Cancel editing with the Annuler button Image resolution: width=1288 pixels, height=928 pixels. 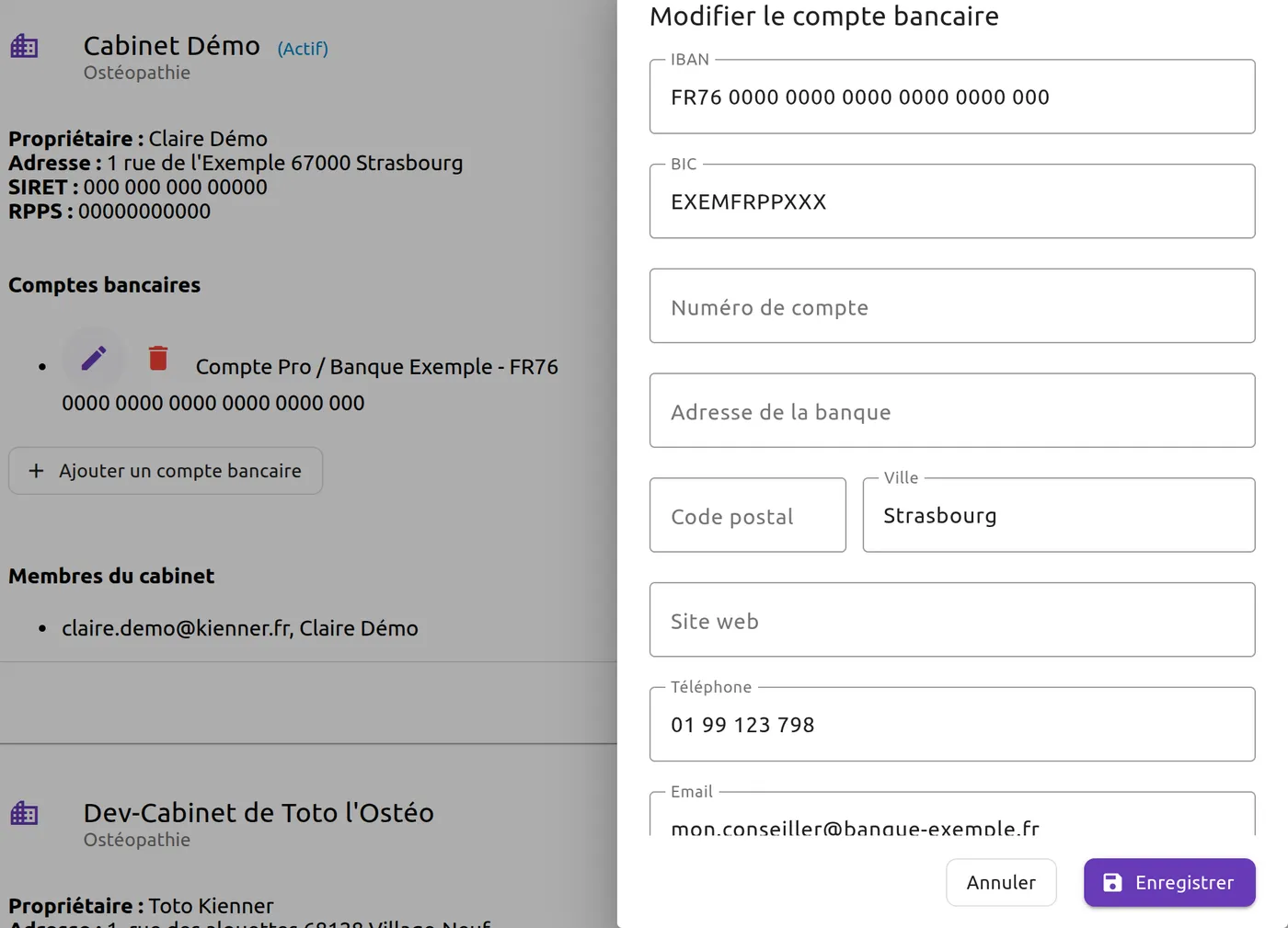click(1001, 883)
